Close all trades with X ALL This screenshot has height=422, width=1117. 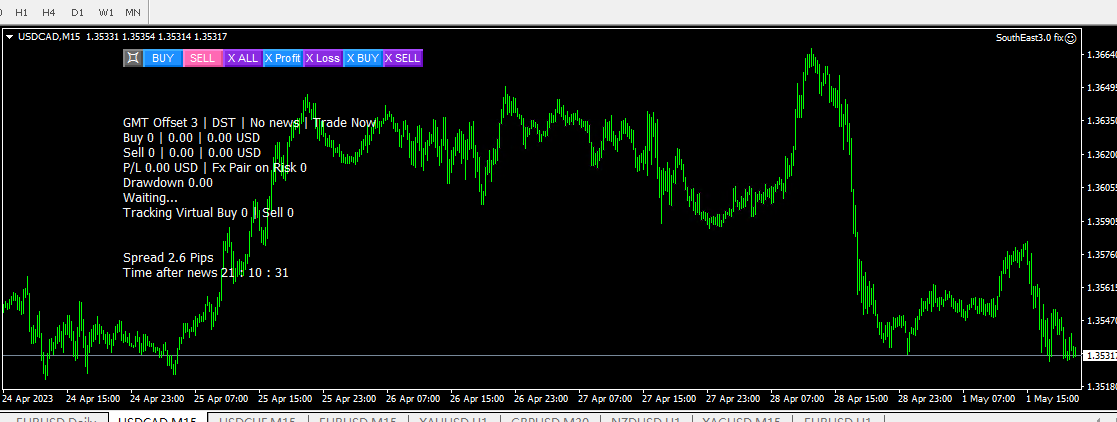pyautogui.click(x=243, y=58)
